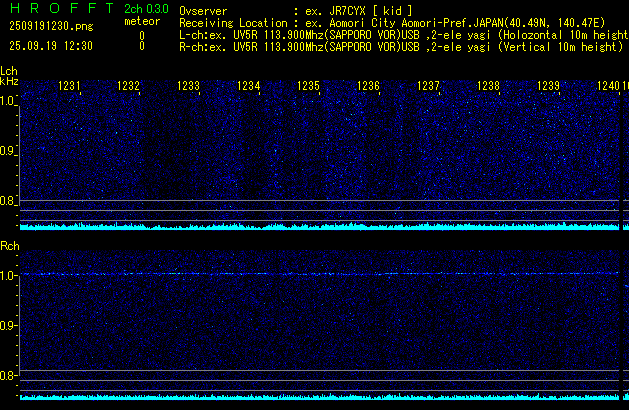Viewport: 629px width, 410px height.
Task: Click the green 'meteor' label
Action: coord(140,20)
